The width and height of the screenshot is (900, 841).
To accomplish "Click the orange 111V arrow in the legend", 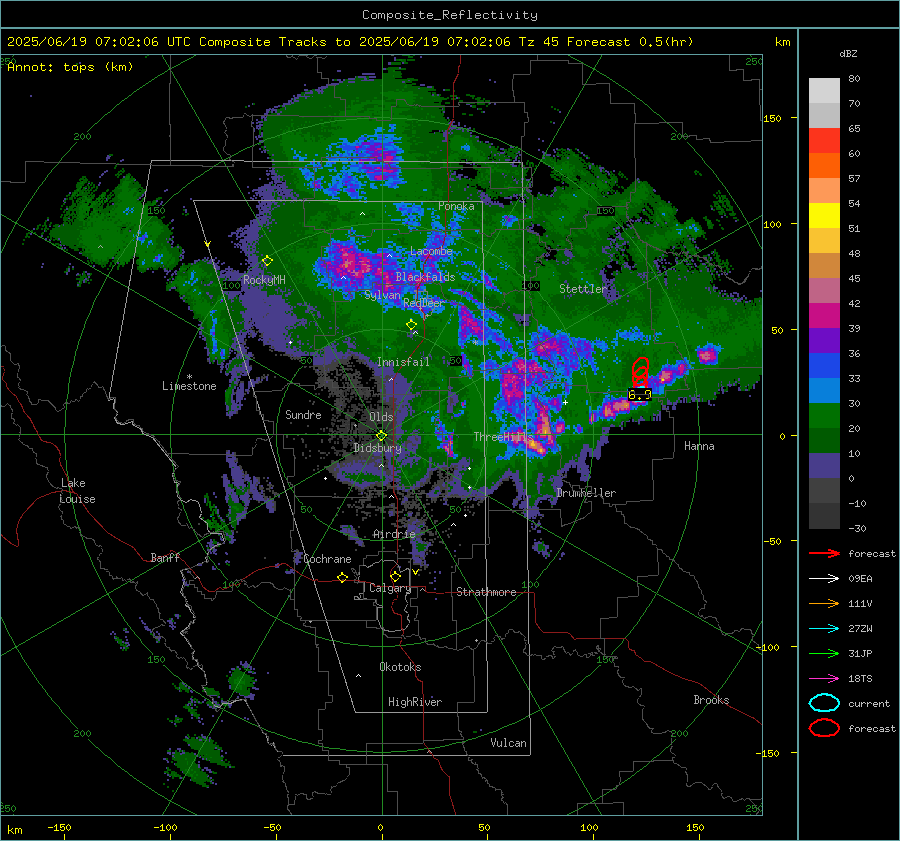I will tap(824, 603).
